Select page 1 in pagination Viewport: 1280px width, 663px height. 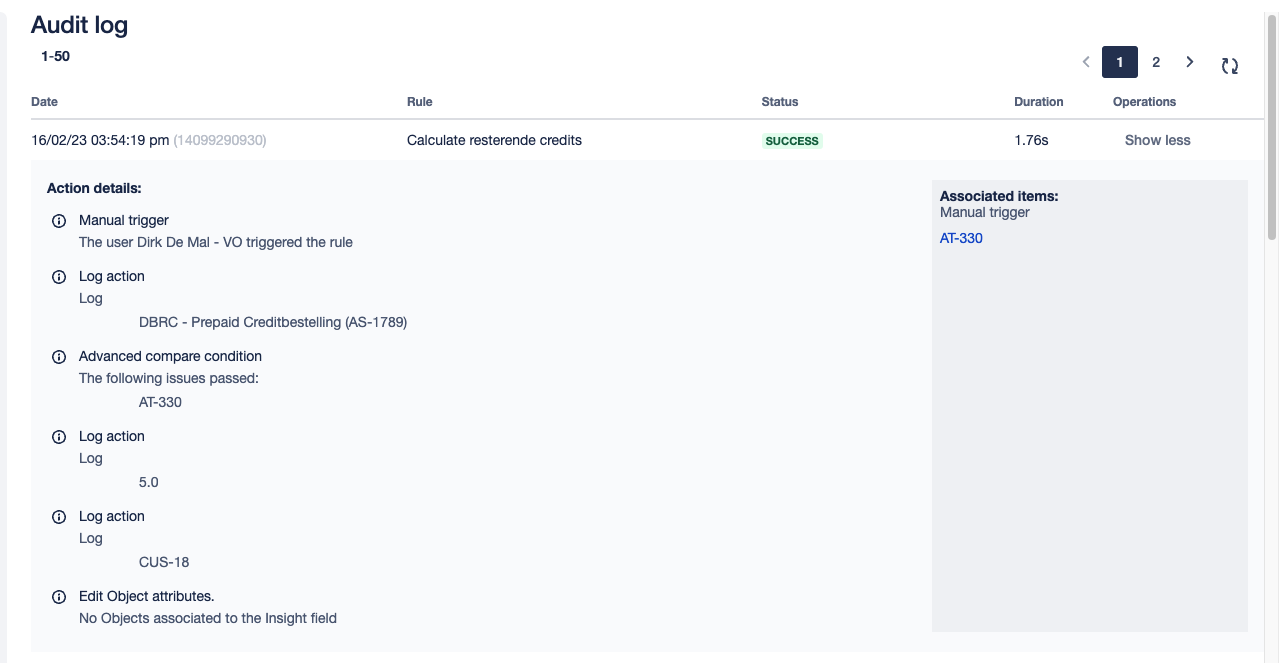click(x=1120, y=62)
